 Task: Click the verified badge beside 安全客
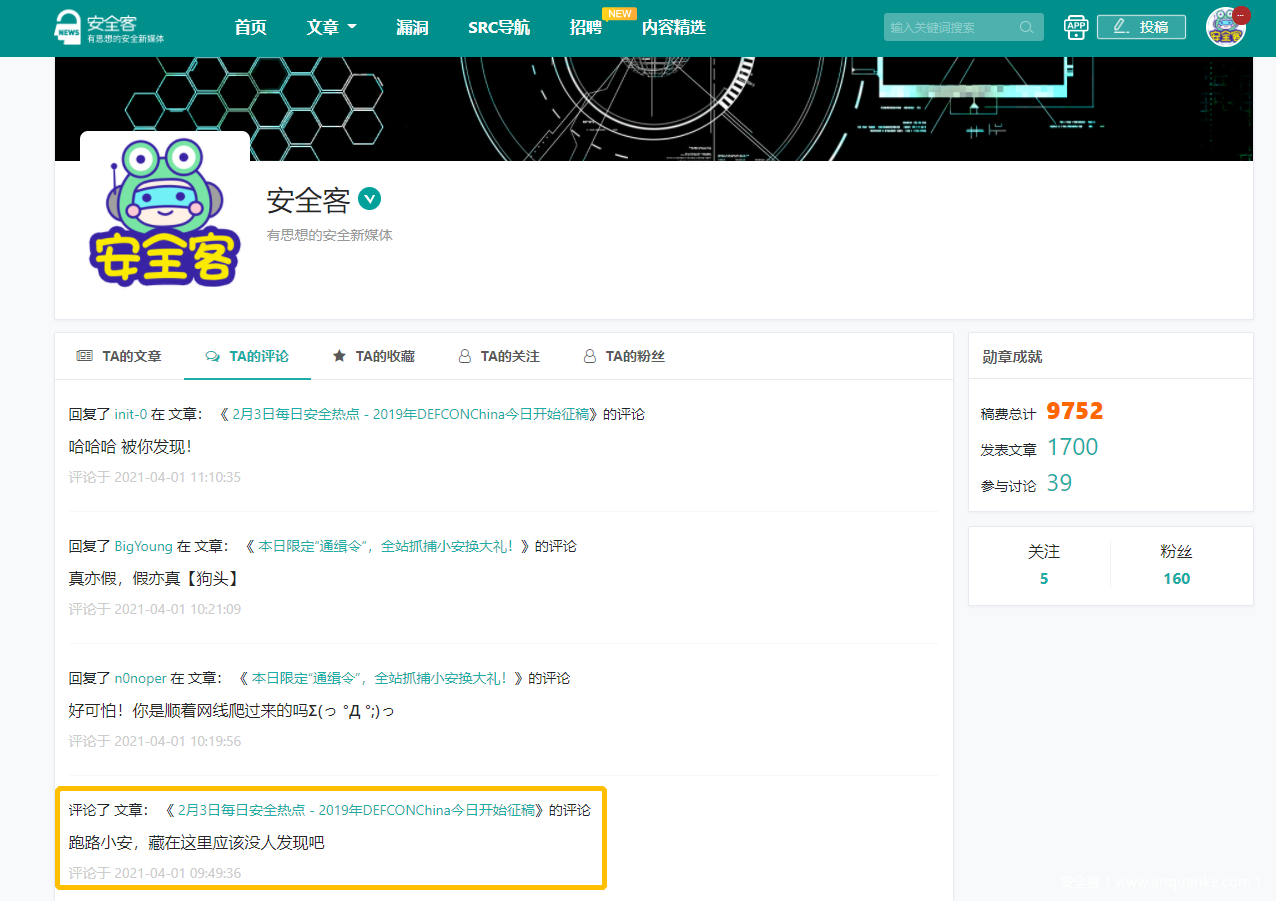click(370, 199)
